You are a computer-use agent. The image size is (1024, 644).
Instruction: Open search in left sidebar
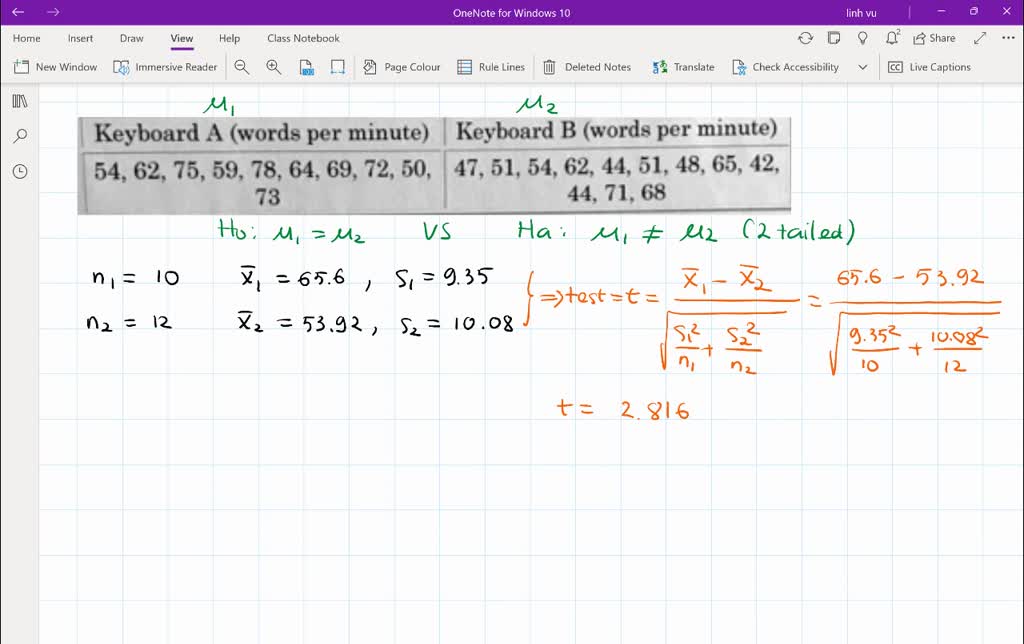(x=20, y=136)
